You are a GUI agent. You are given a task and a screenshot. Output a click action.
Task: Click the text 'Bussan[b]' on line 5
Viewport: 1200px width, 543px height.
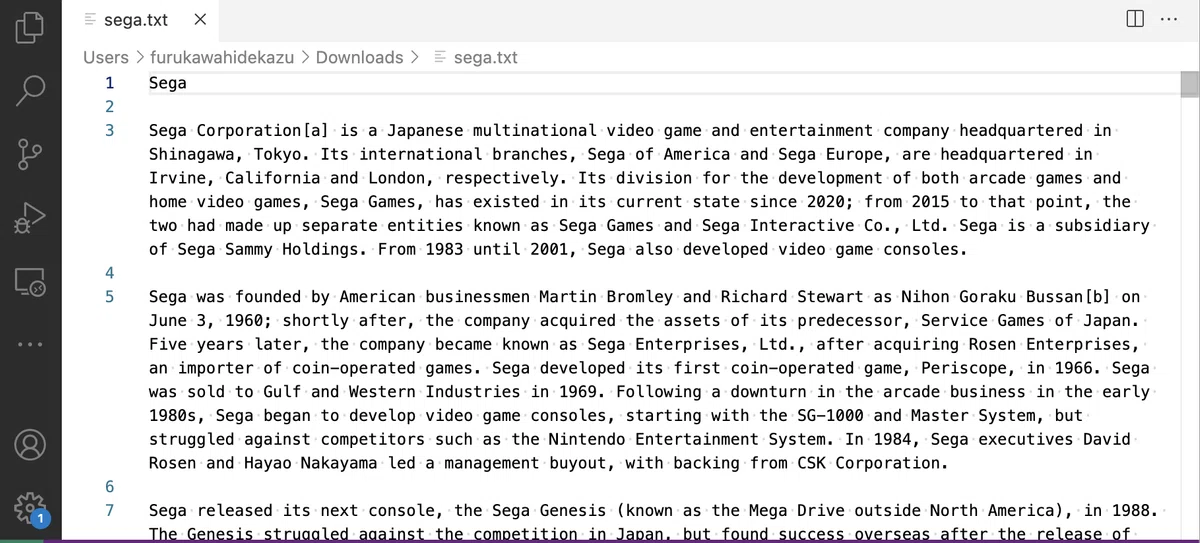[1069, 297]
